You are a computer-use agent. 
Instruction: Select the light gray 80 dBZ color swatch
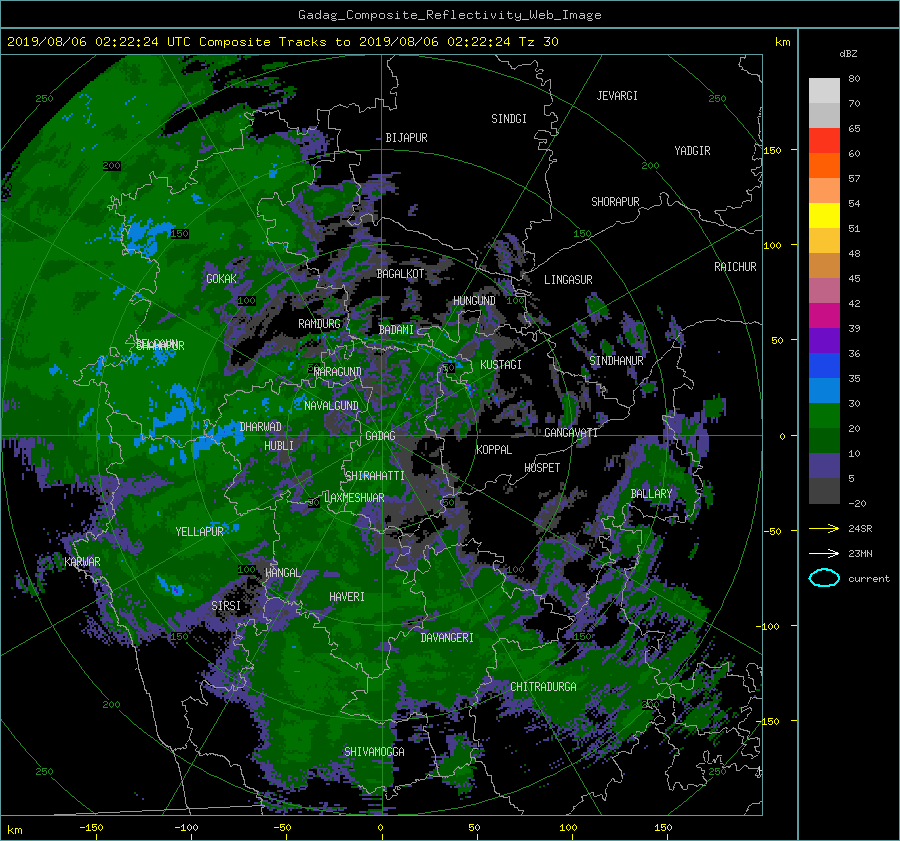tap(824, 90)
